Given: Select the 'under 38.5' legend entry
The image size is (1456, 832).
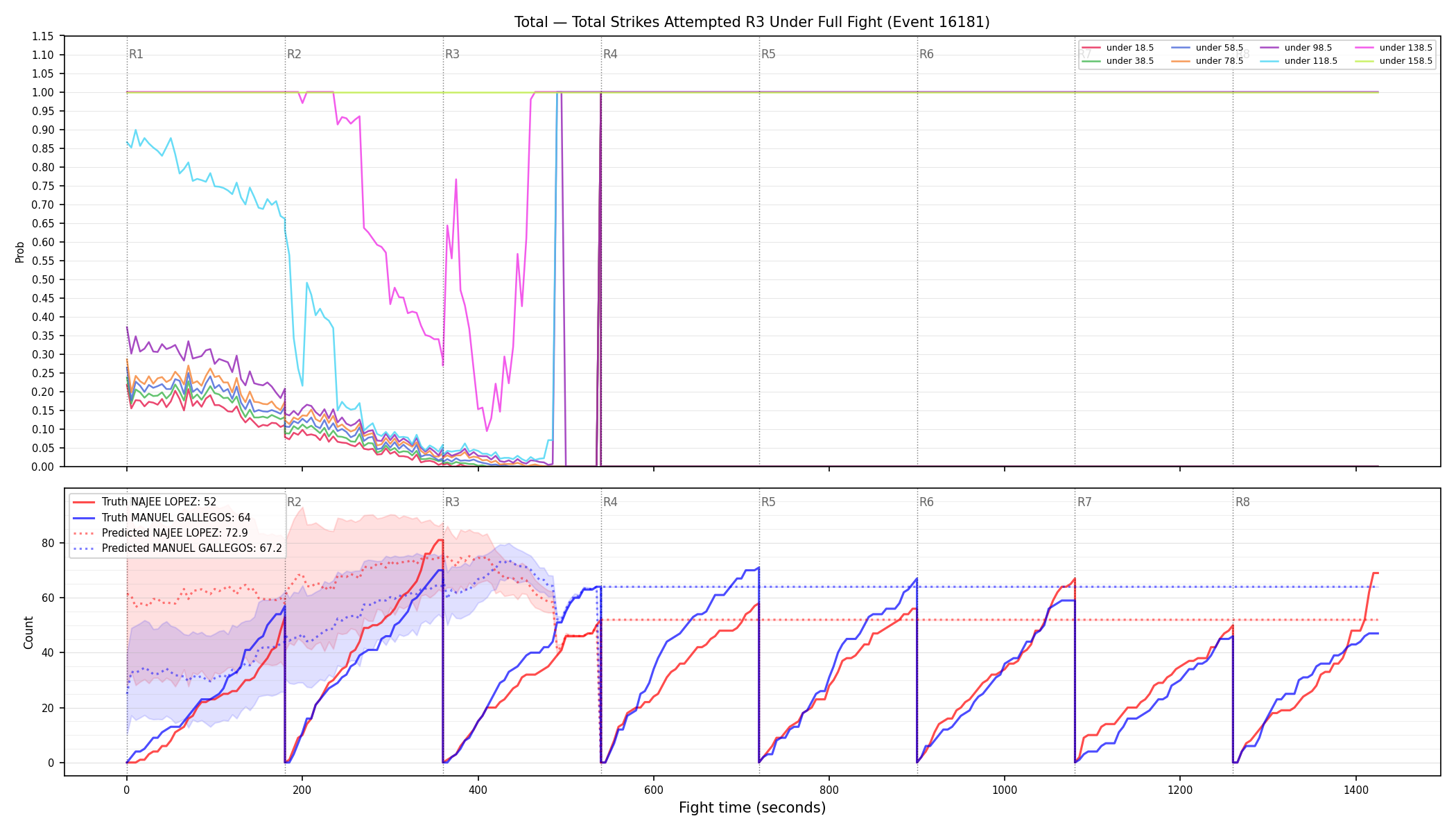Looking at the screenshot, I should tap(1117, 61).
